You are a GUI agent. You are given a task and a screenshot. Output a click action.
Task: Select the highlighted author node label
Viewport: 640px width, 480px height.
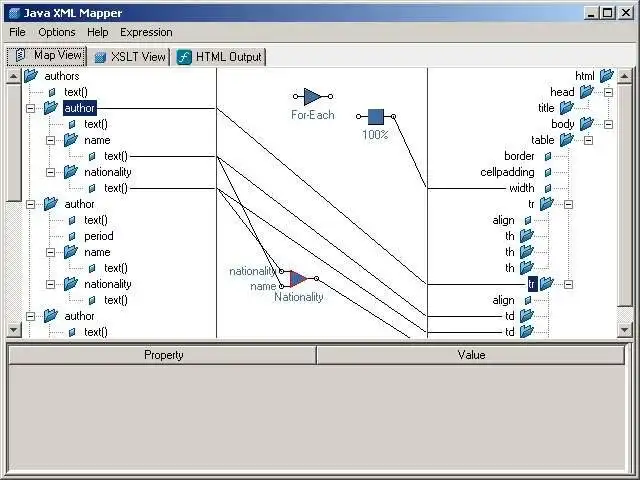pos(80,108)
